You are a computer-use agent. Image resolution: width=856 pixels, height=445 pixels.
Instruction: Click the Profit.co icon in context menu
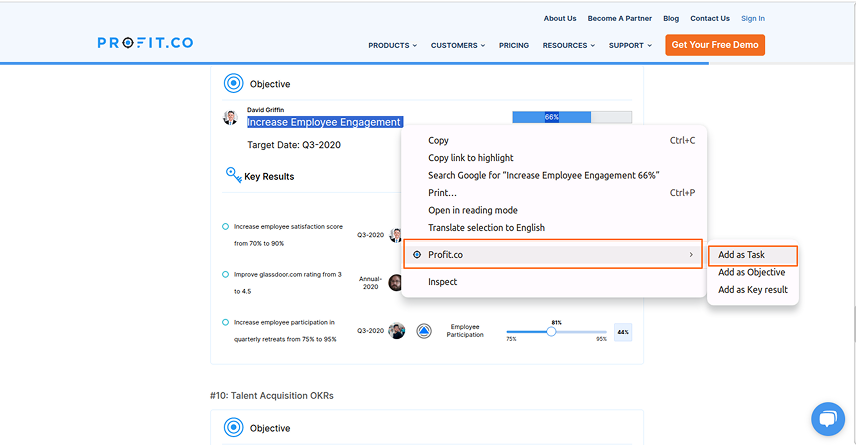417,254
